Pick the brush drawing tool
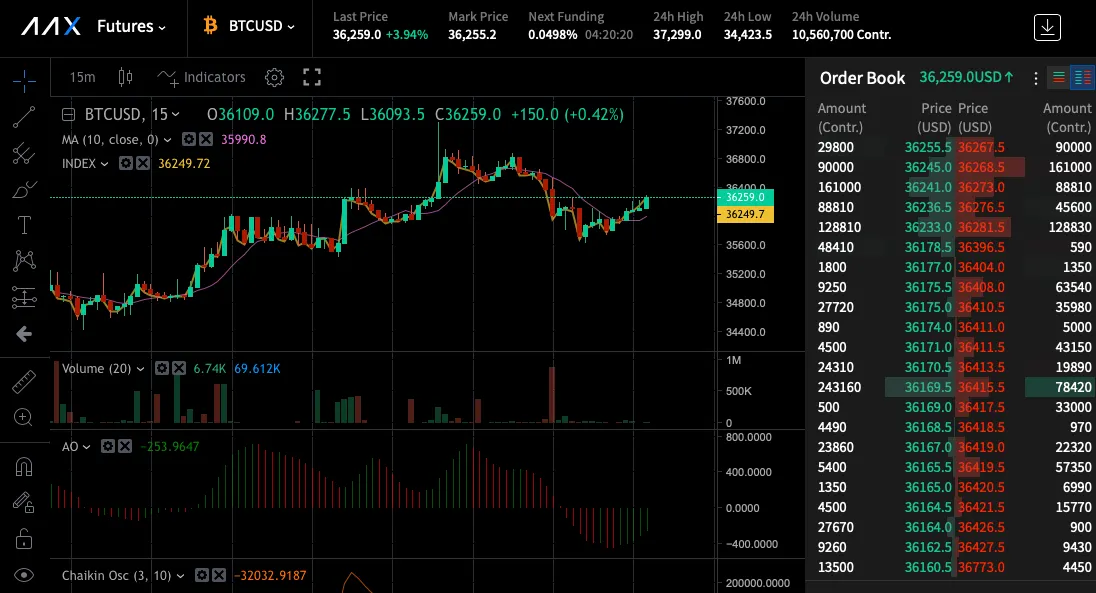 (x=24, y=189)
